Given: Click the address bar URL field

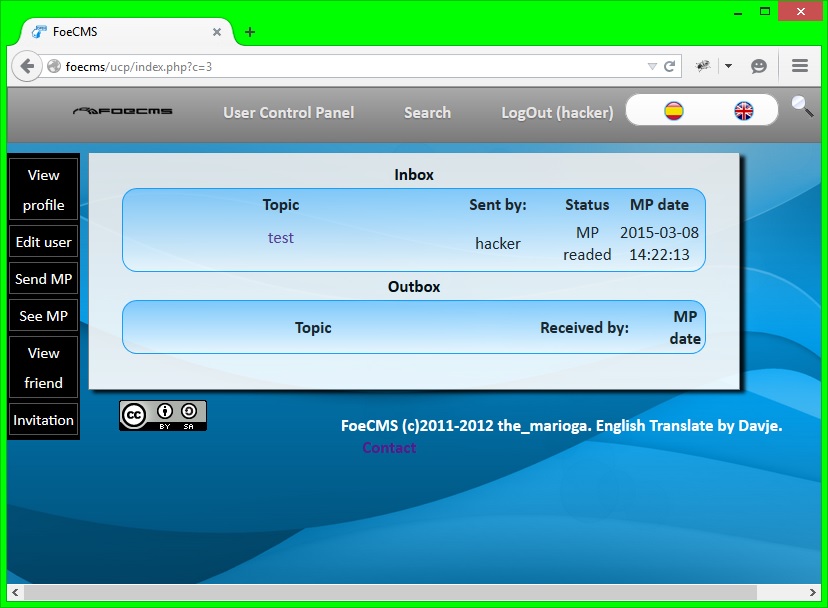Looking at the screenshot, I should click(351, 67).
